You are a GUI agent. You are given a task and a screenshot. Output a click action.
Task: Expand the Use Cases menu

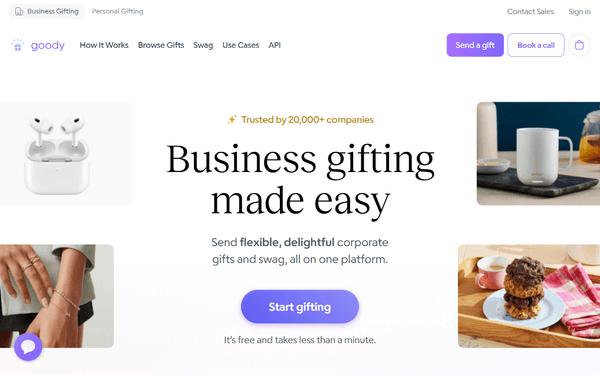241,45
